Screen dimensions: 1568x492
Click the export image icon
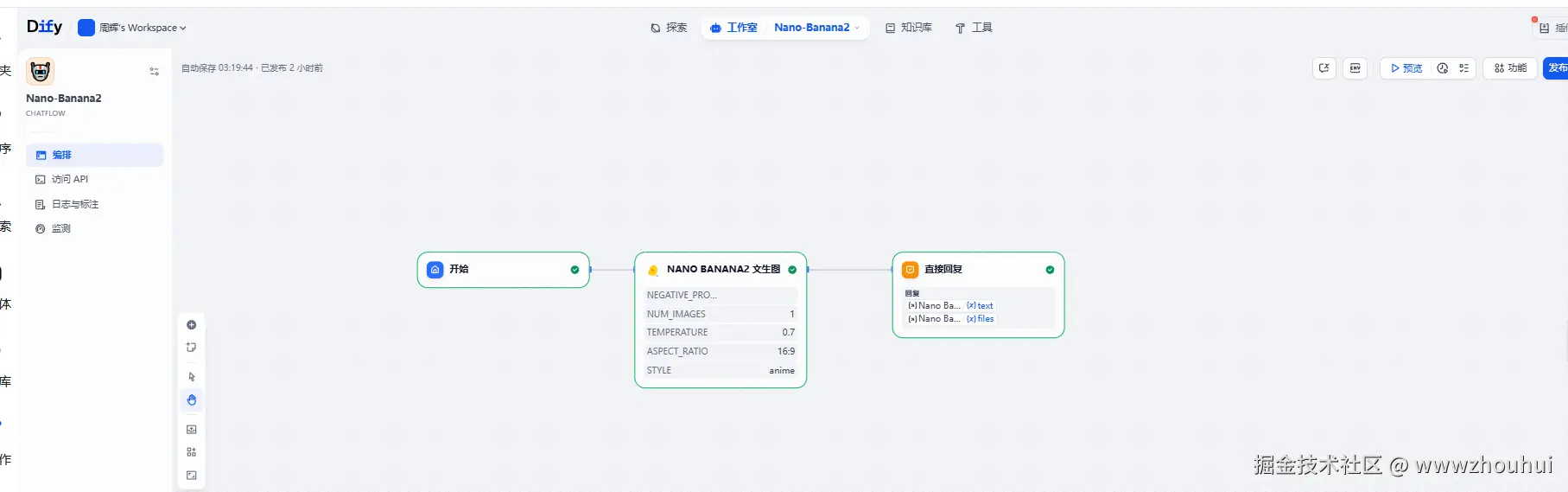point(192,430)
